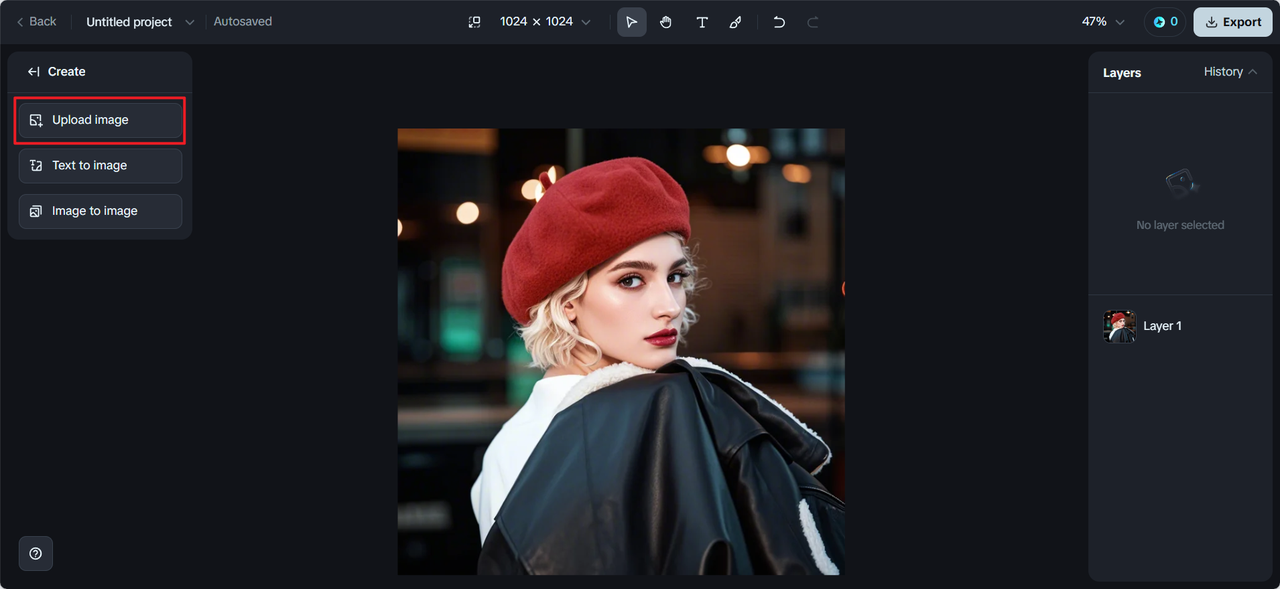Undo the last action
The height and width of the screenshot is (589, 1280).
[779, 22]
